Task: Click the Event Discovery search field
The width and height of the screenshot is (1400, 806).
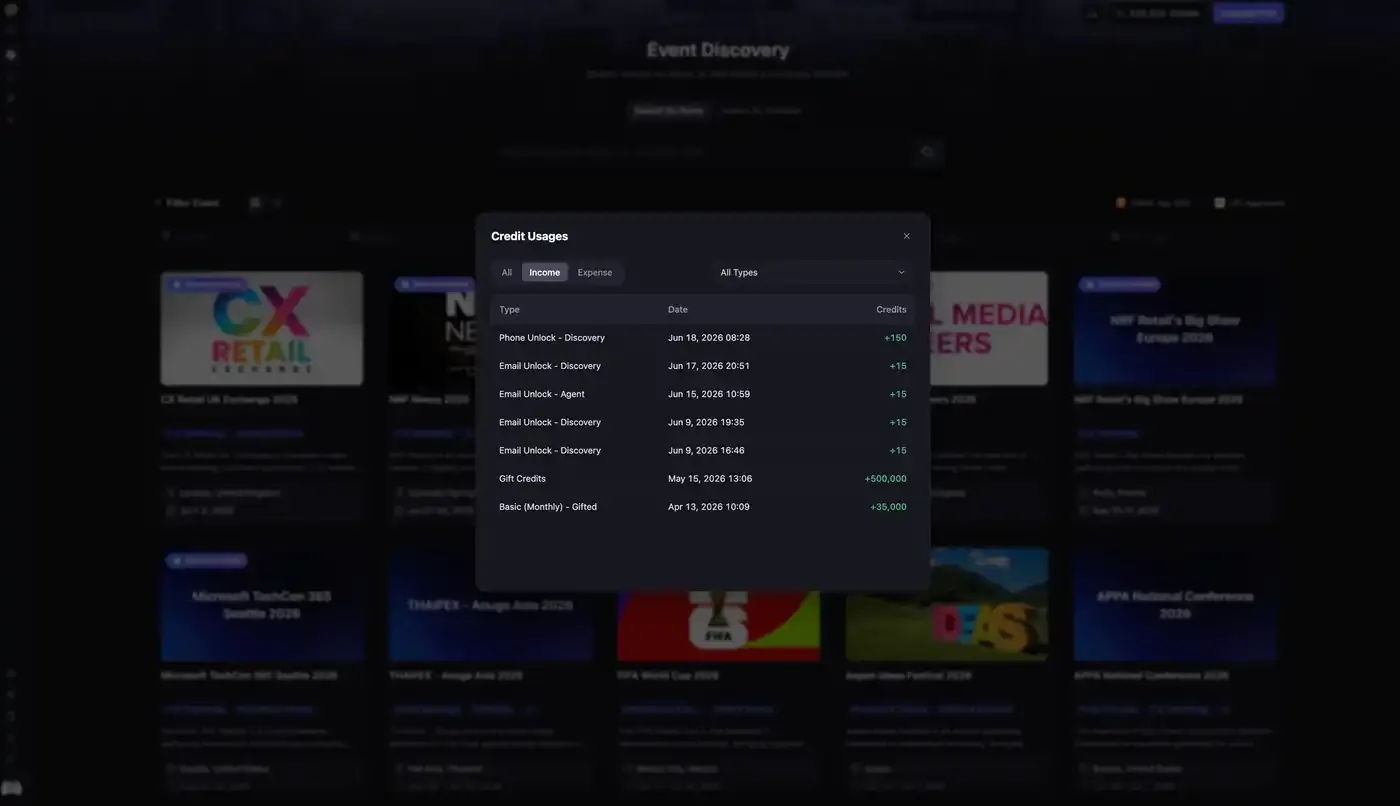Action: [x=702, y=152]
